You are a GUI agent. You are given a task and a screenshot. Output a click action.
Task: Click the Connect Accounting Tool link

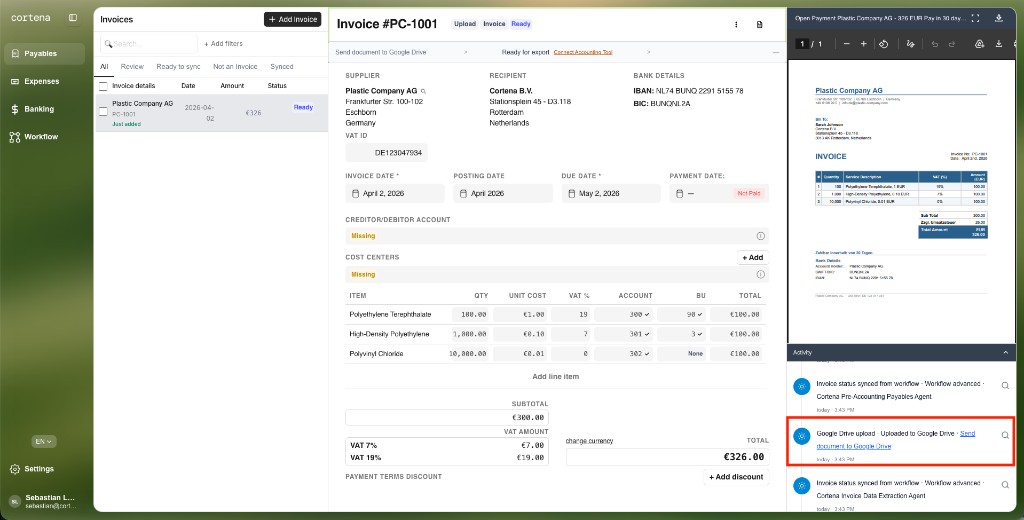coord(583,52)
